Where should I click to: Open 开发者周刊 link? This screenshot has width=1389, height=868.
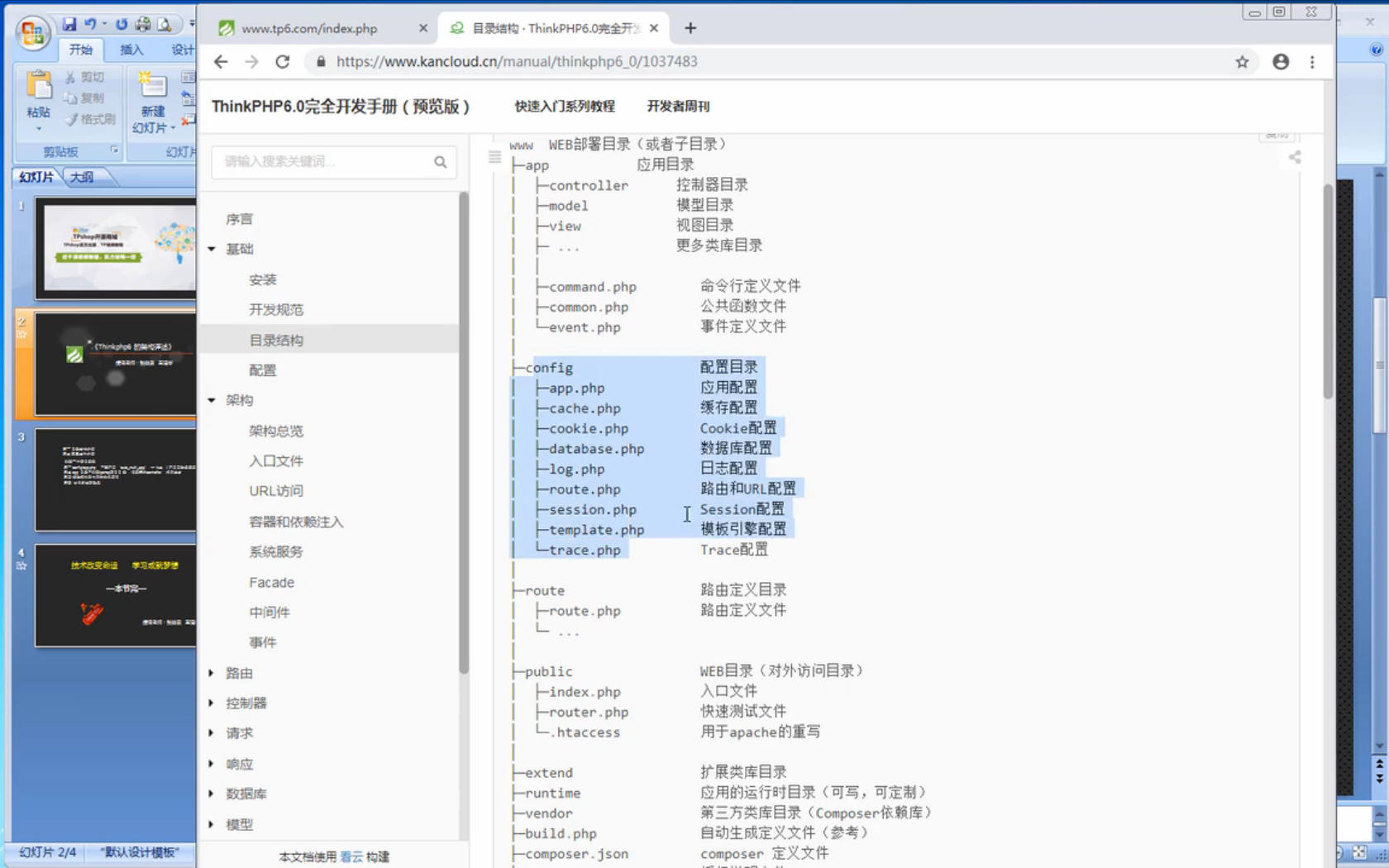pos(678,106)
